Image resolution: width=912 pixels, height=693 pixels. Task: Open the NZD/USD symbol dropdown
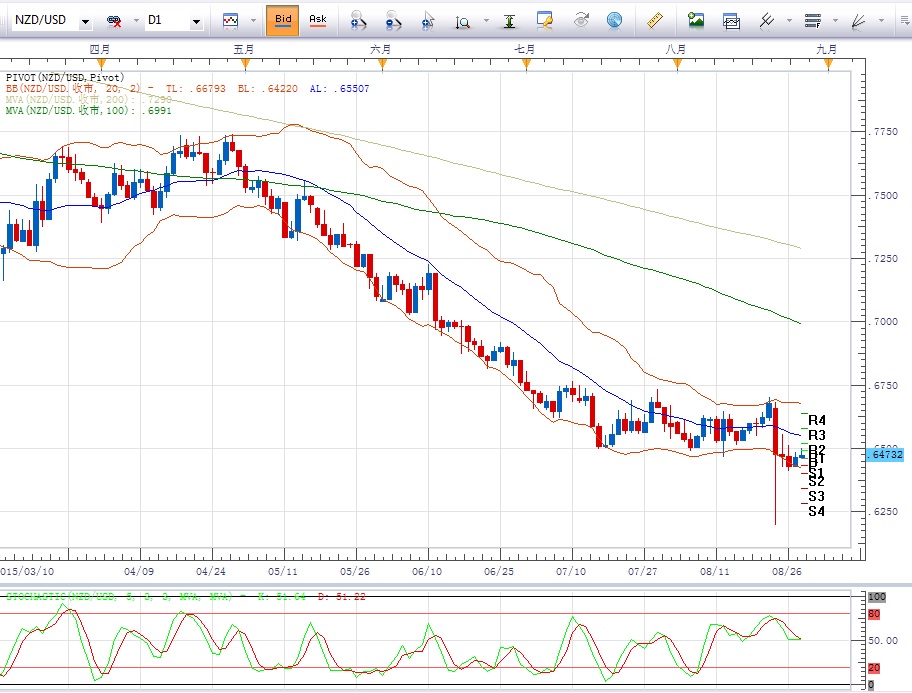(86, 22)
